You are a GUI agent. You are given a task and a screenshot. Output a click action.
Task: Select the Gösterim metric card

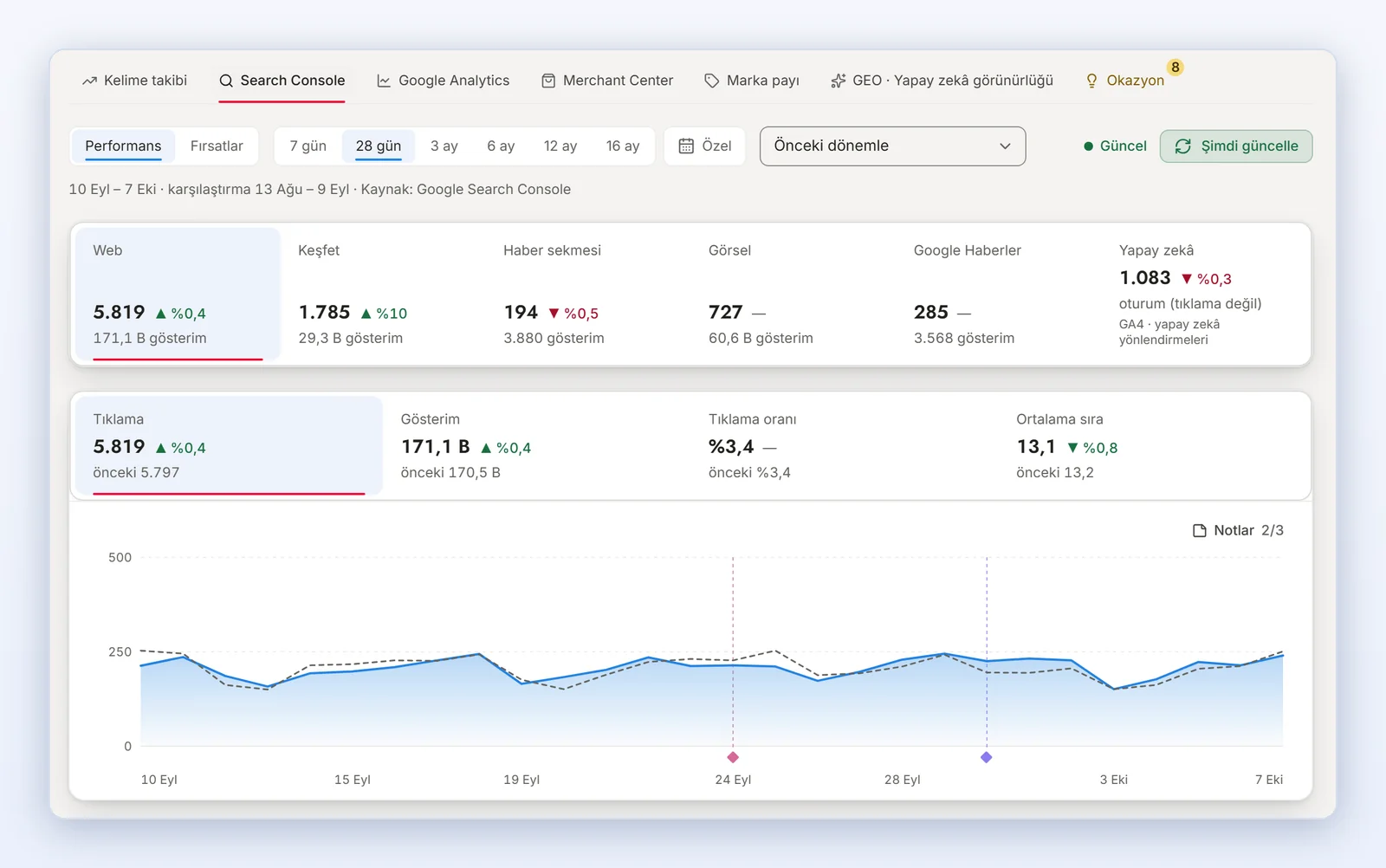click(537, 446)
